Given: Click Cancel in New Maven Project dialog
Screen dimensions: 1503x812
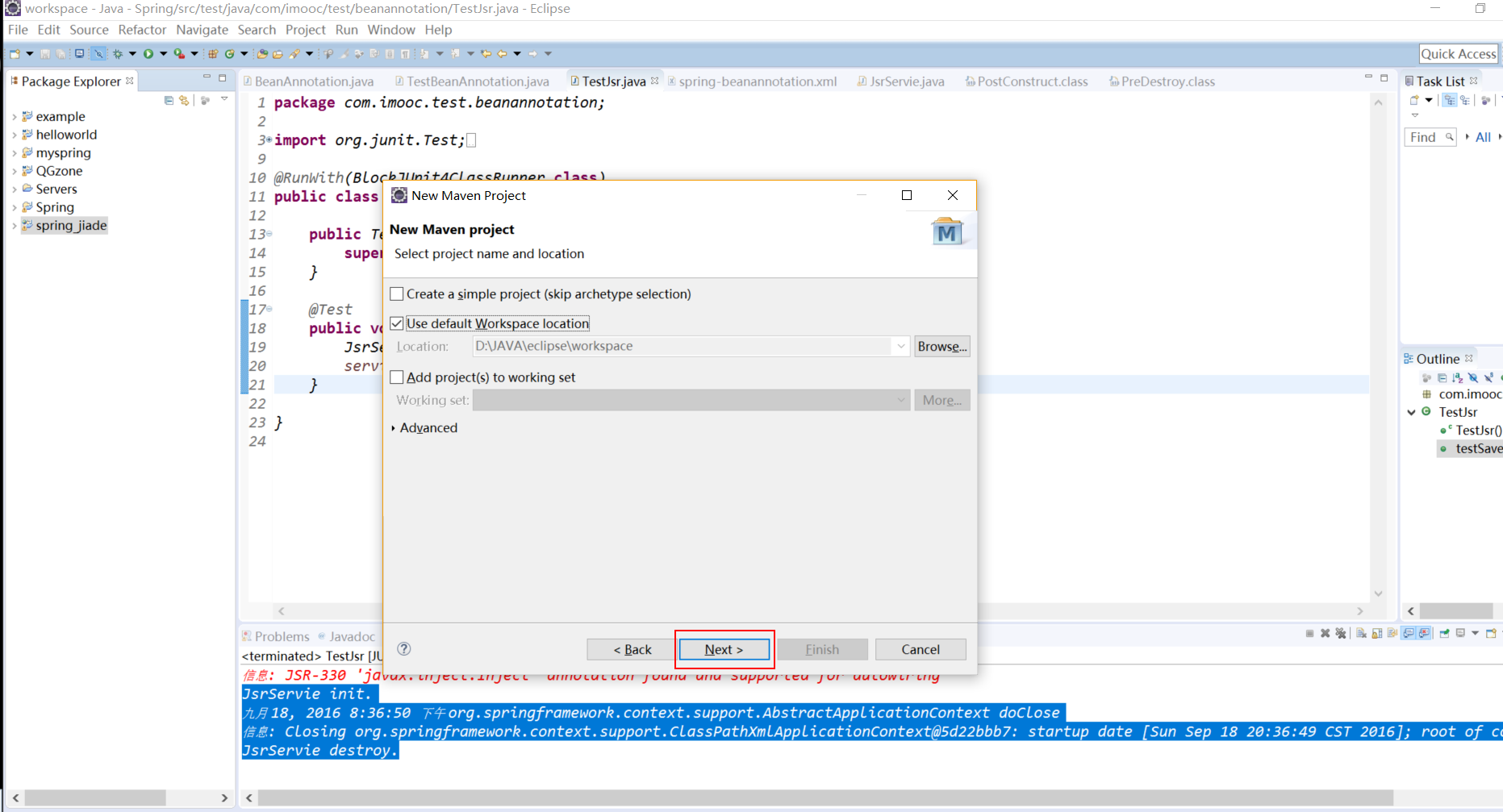Looking at the screenshot, I should [x=921, y=649].
